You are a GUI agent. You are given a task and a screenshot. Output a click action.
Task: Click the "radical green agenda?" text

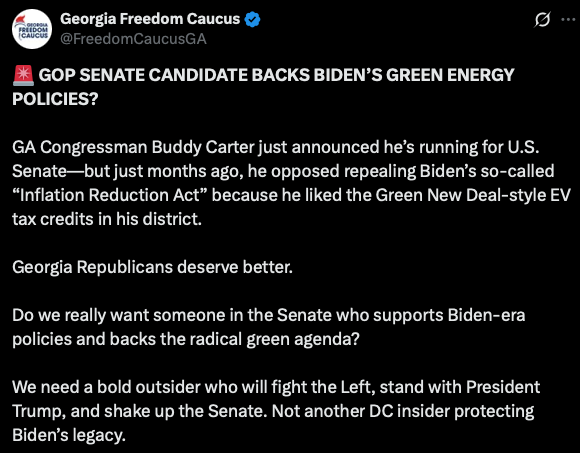tap(274, 339)
